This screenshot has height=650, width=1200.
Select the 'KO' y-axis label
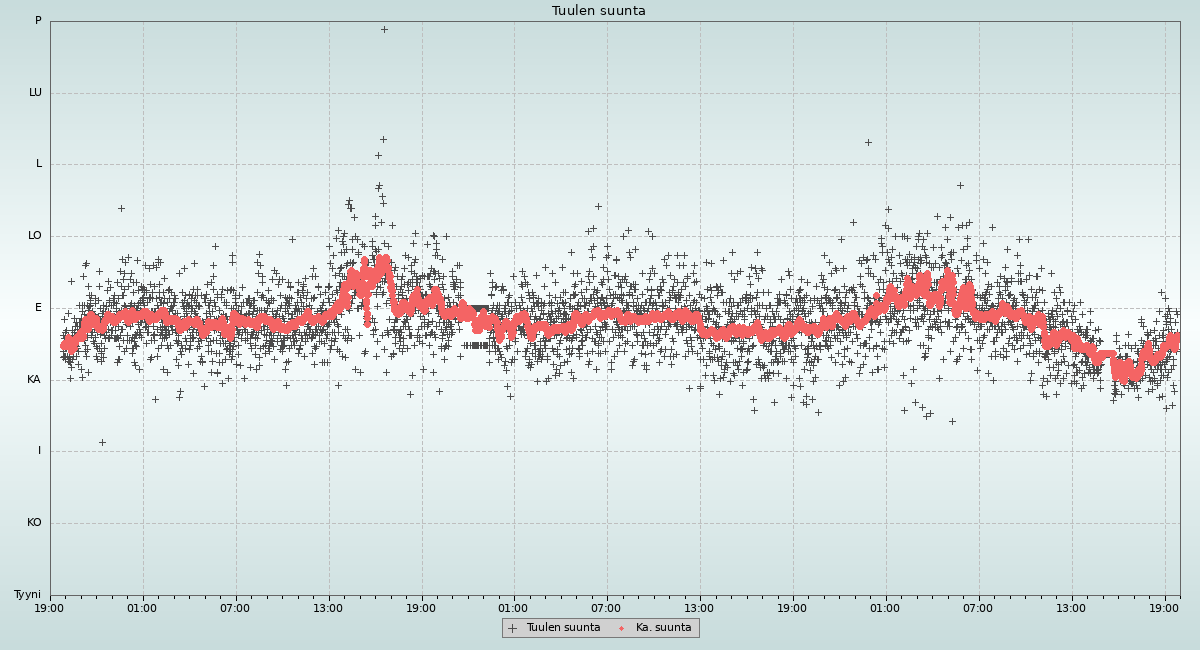(x=34, y=523)
